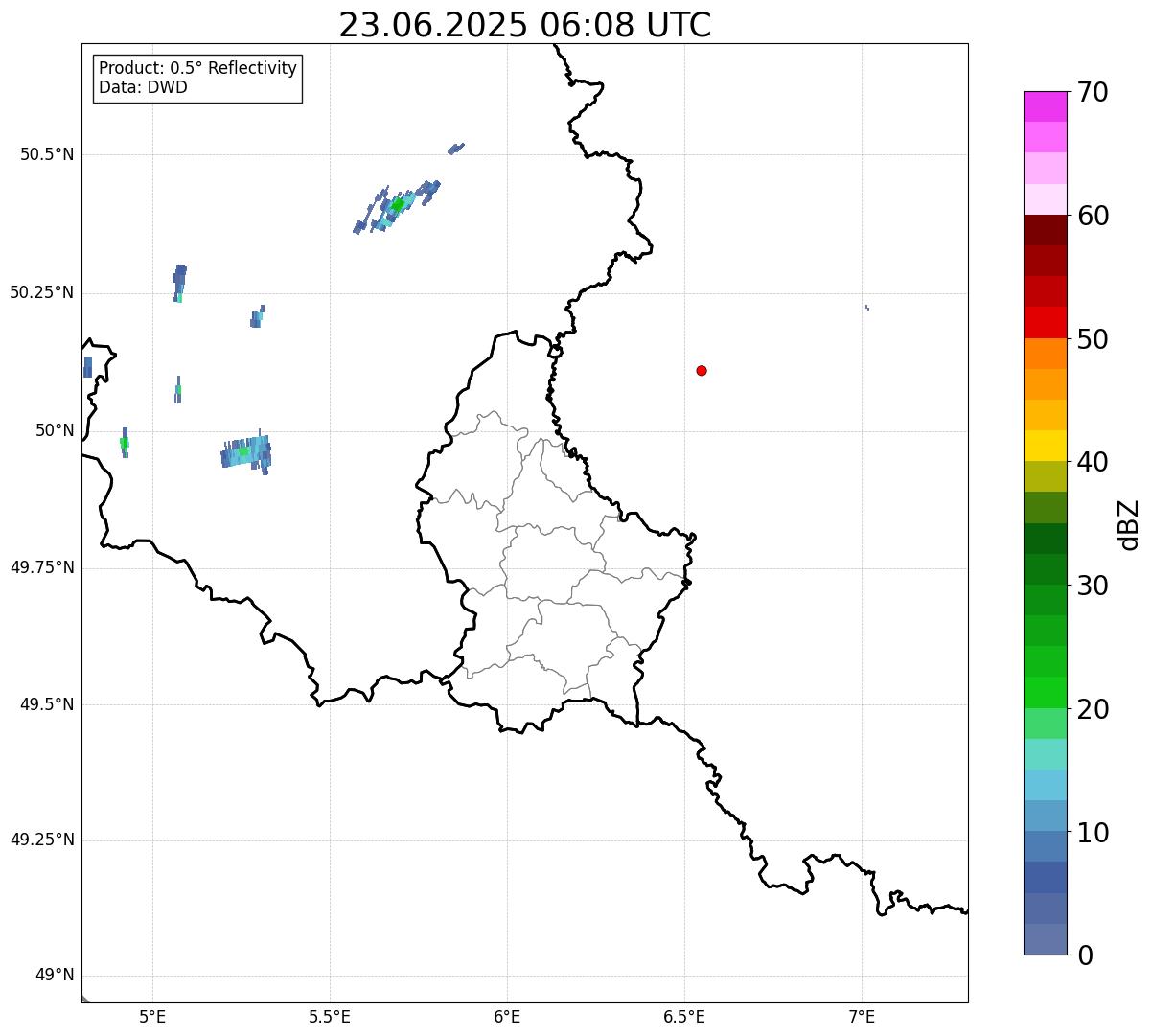Click the colorbar tick label 10
The height and width of the screenshot is (1036, 1152).
[x=1094, y=832]
